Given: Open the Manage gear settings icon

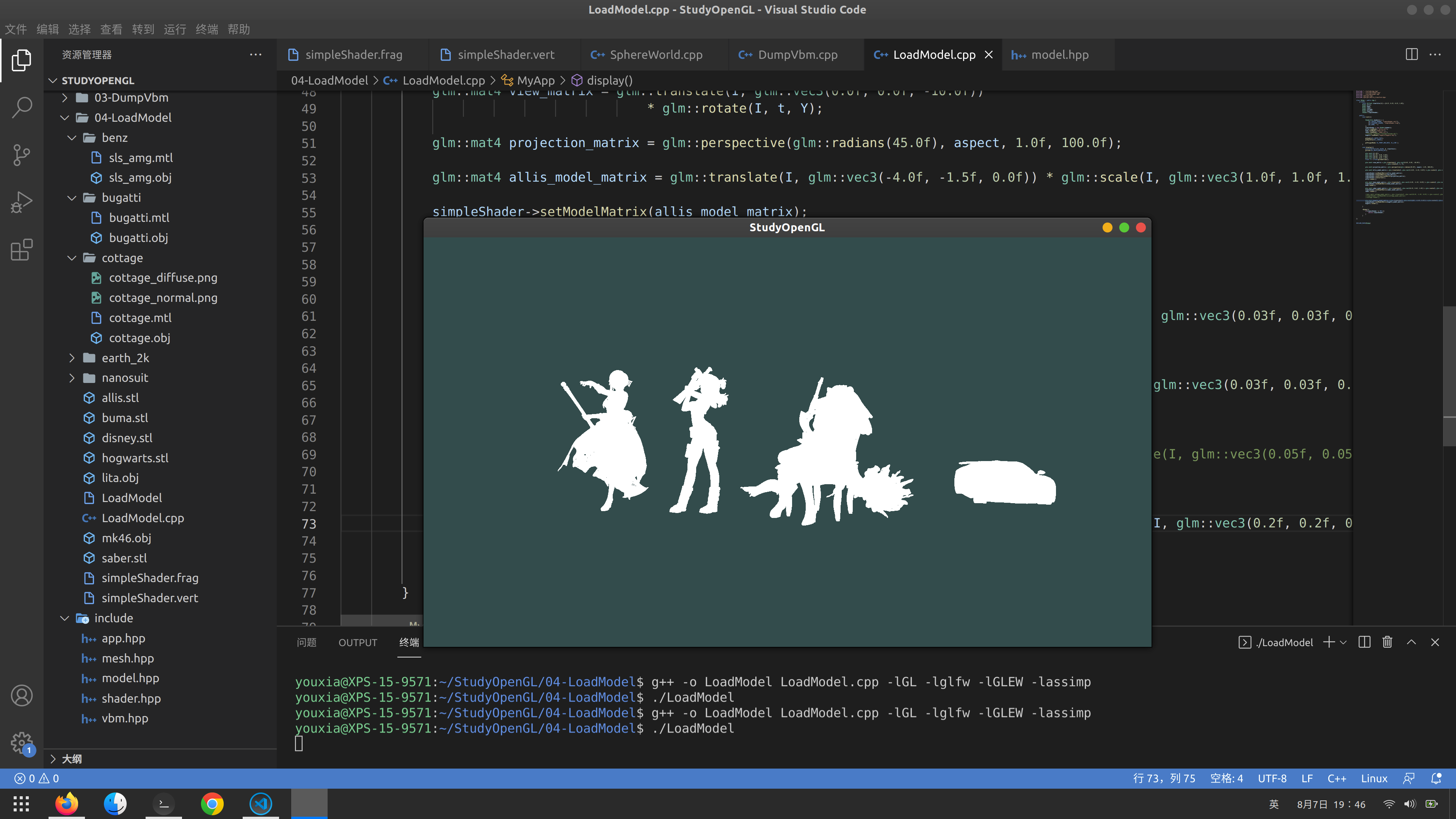Looking at the screenshot, I should 22,743.
